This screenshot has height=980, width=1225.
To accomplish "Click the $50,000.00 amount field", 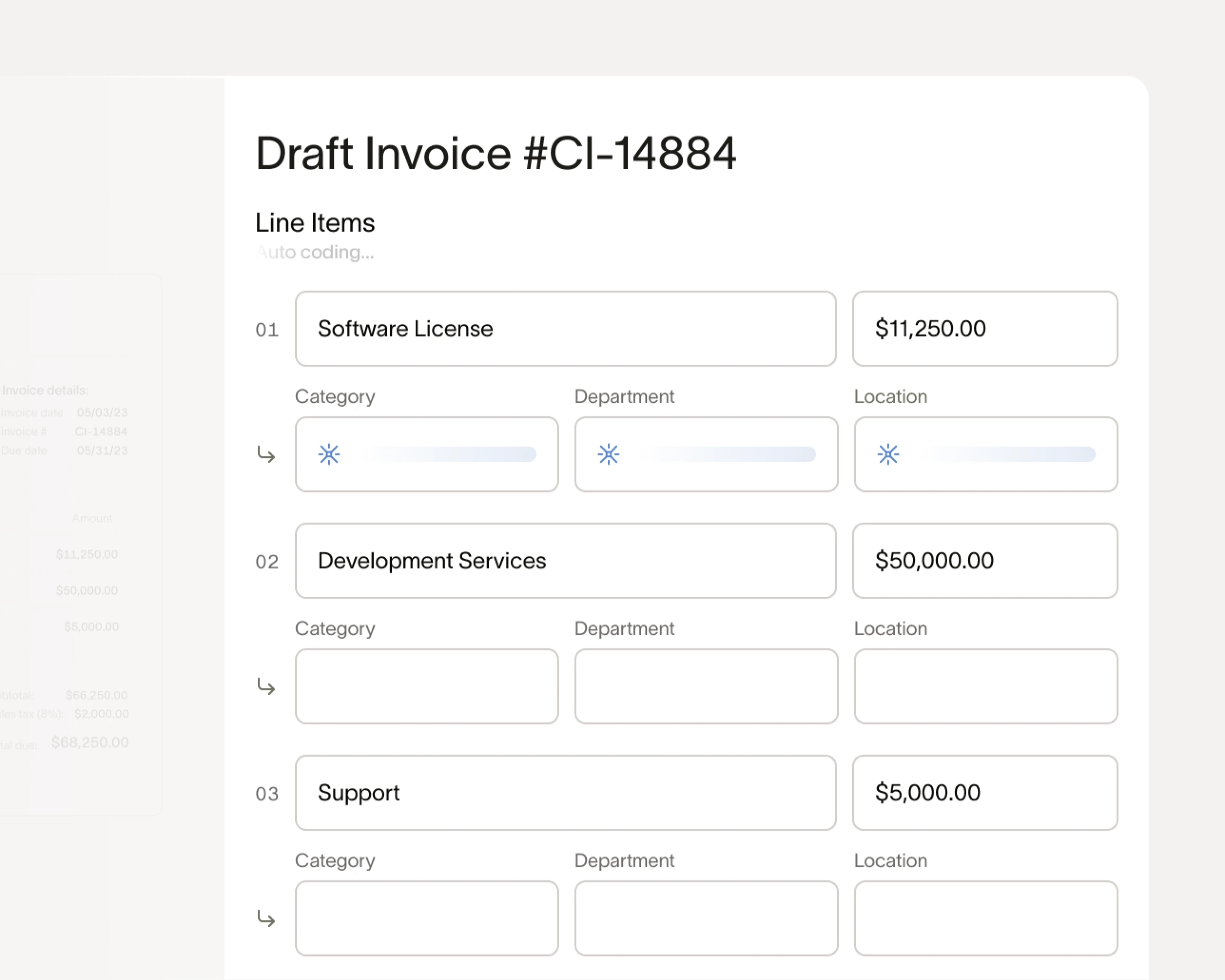I will coord(985,561).
